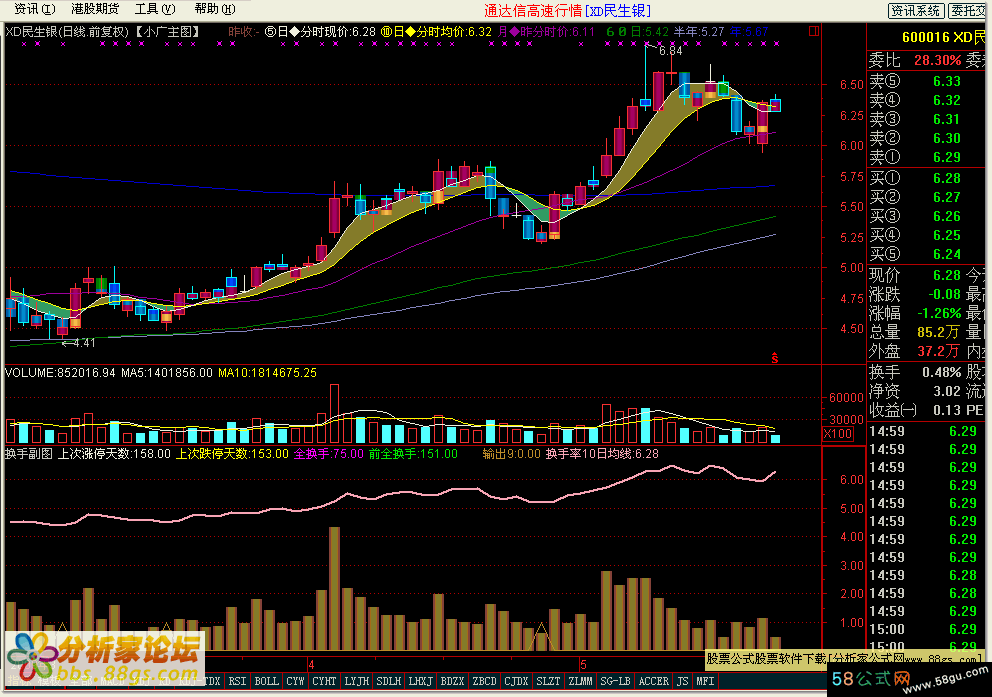Click the 买② price 6.27
The height and width of the screenshot is (697, 992).
[946, 197]
